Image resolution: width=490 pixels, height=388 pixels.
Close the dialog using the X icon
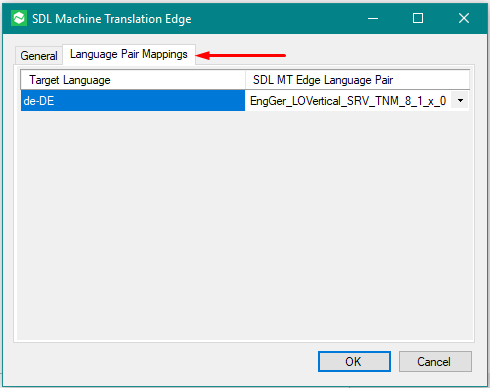tap(464, 18)
